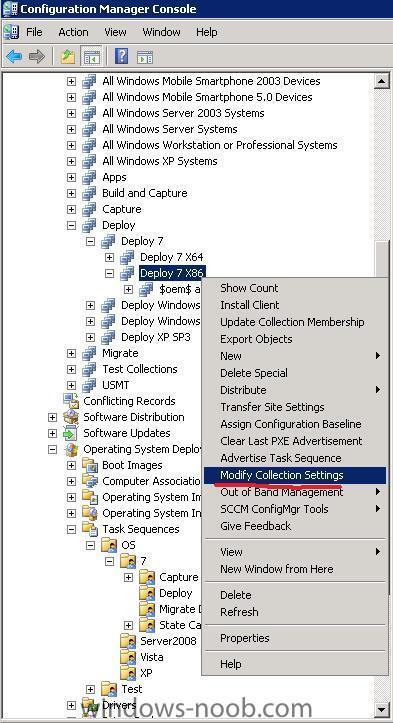Click the Software Distribution icon
The image size is (393, 723).
pos(71,417)
